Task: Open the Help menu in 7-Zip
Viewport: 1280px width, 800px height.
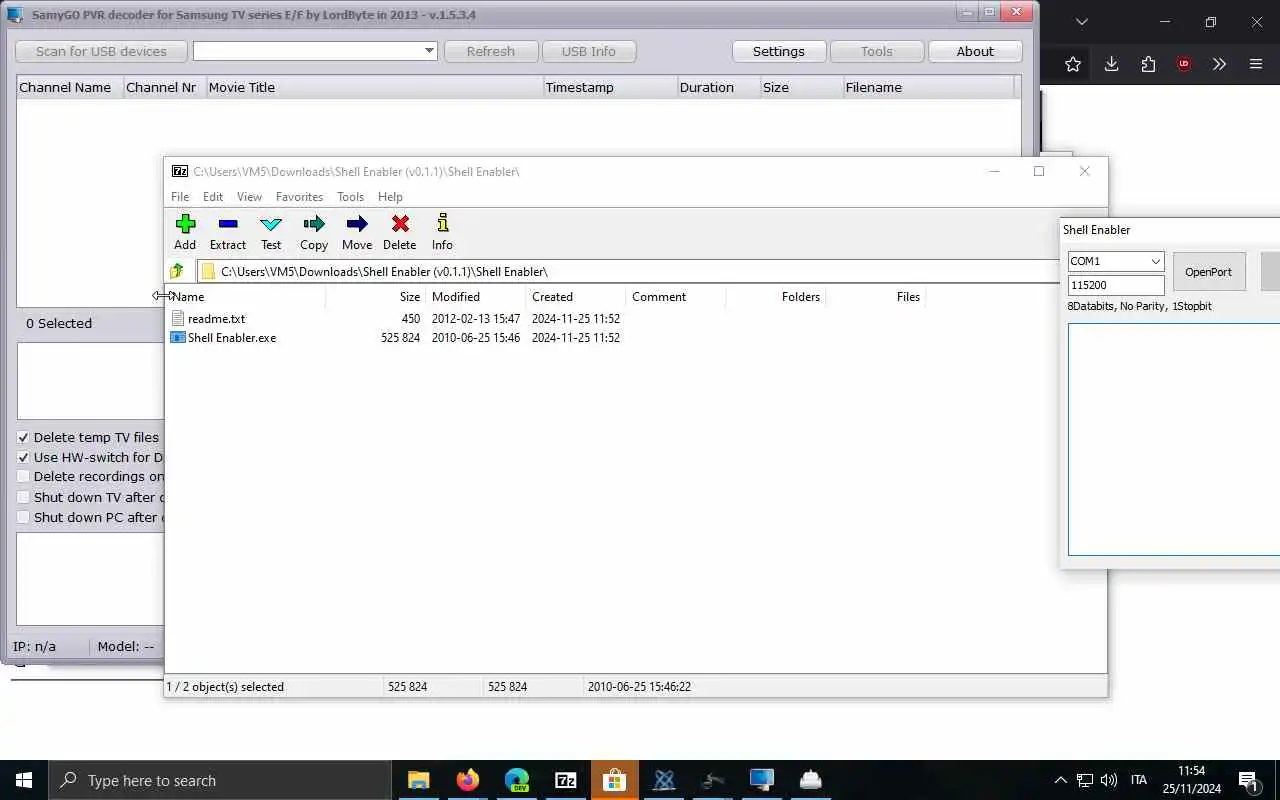Action: (390, 197)
